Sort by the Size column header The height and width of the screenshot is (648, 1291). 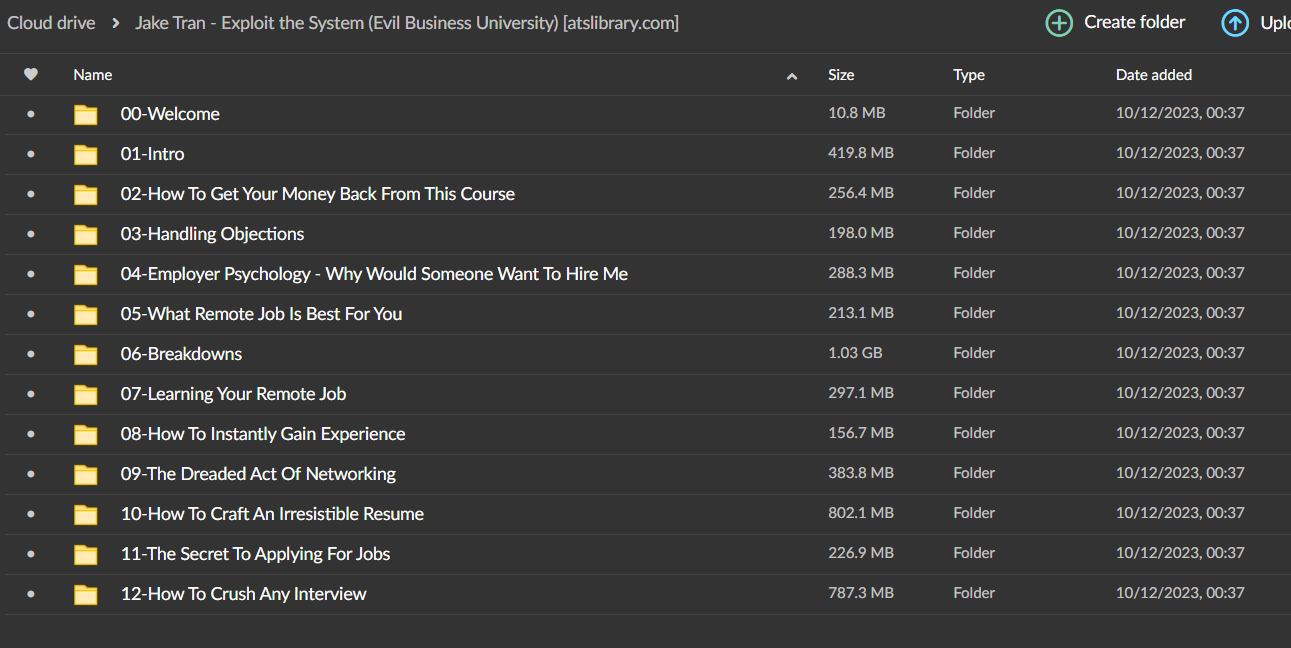(841, 75)
